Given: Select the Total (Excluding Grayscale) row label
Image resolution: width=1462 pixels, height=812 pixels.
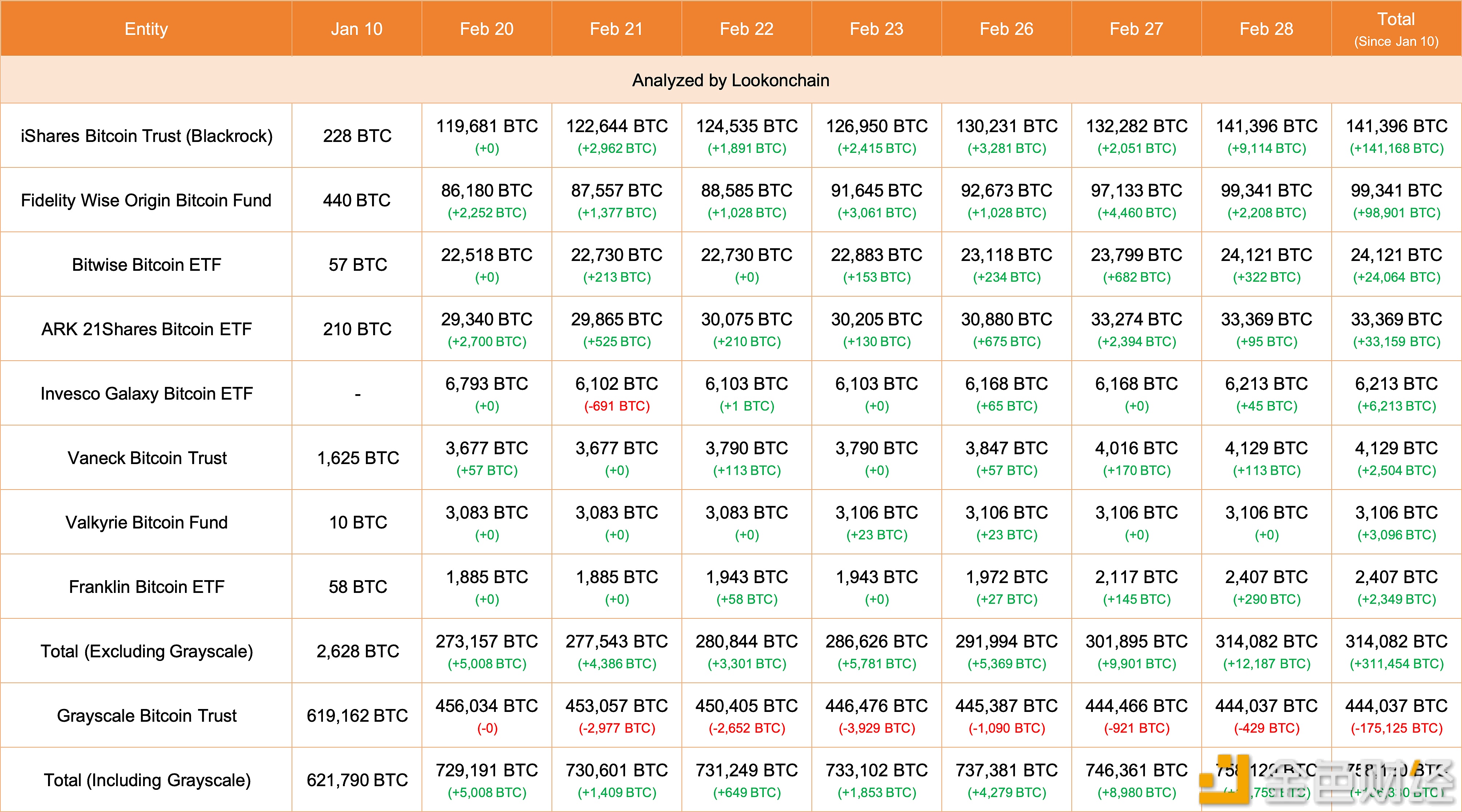Looking at the screenshot, I should tap(146, 651).
